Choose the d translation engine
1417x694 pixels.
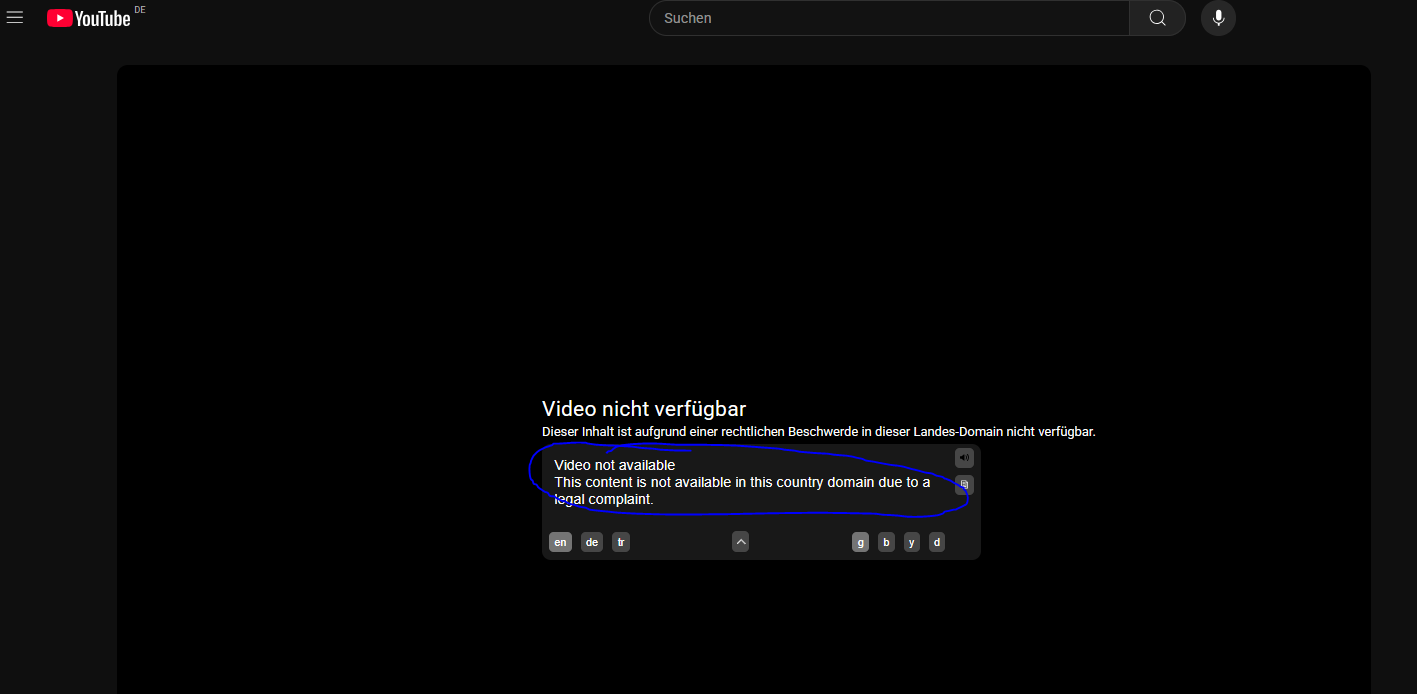coord(937,542)
